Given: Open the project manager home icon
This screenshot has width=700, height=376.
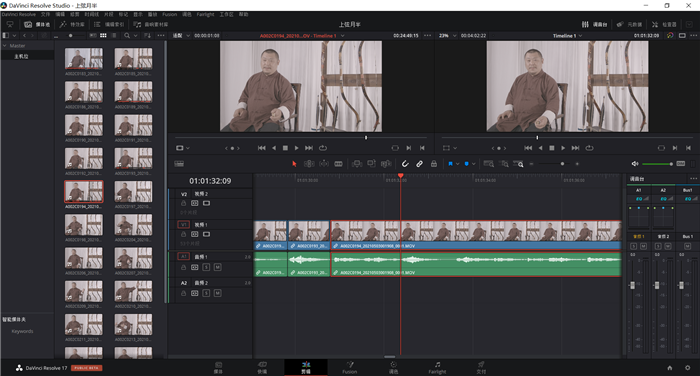Looking at the screenshot, I should click(670, 368).
